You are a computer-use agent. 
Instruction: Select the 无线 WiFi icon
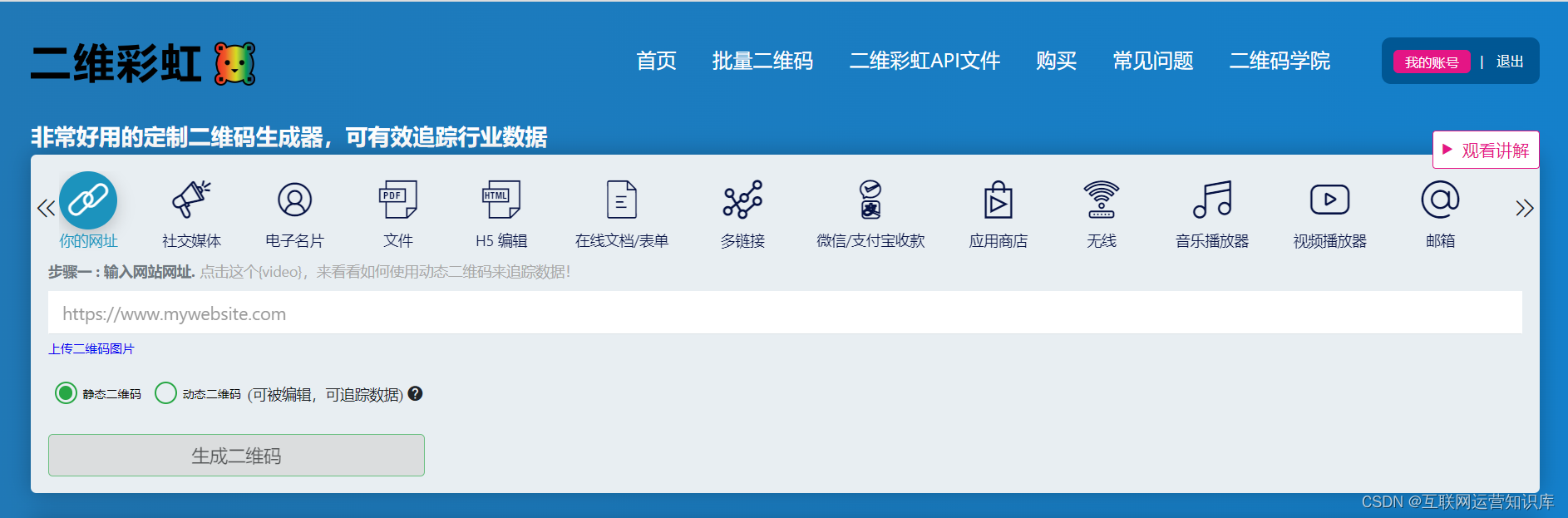pos(1102,200)
